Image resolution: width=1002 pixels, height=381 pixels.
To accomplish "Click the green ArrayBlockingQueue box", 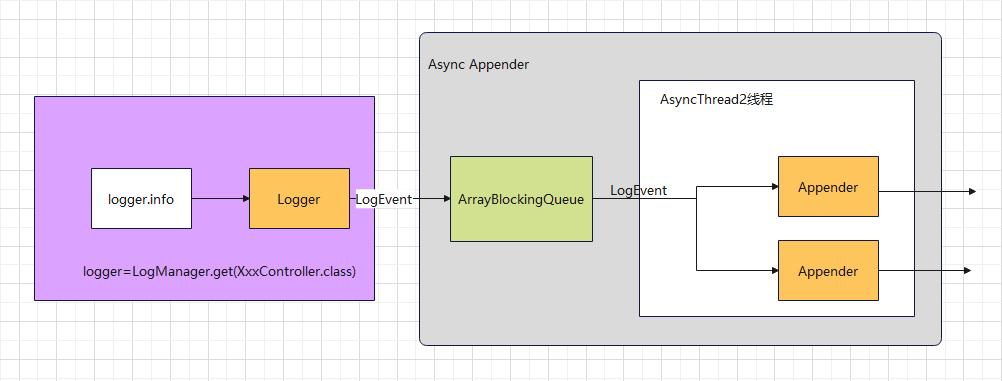I will tap(521, 199).
